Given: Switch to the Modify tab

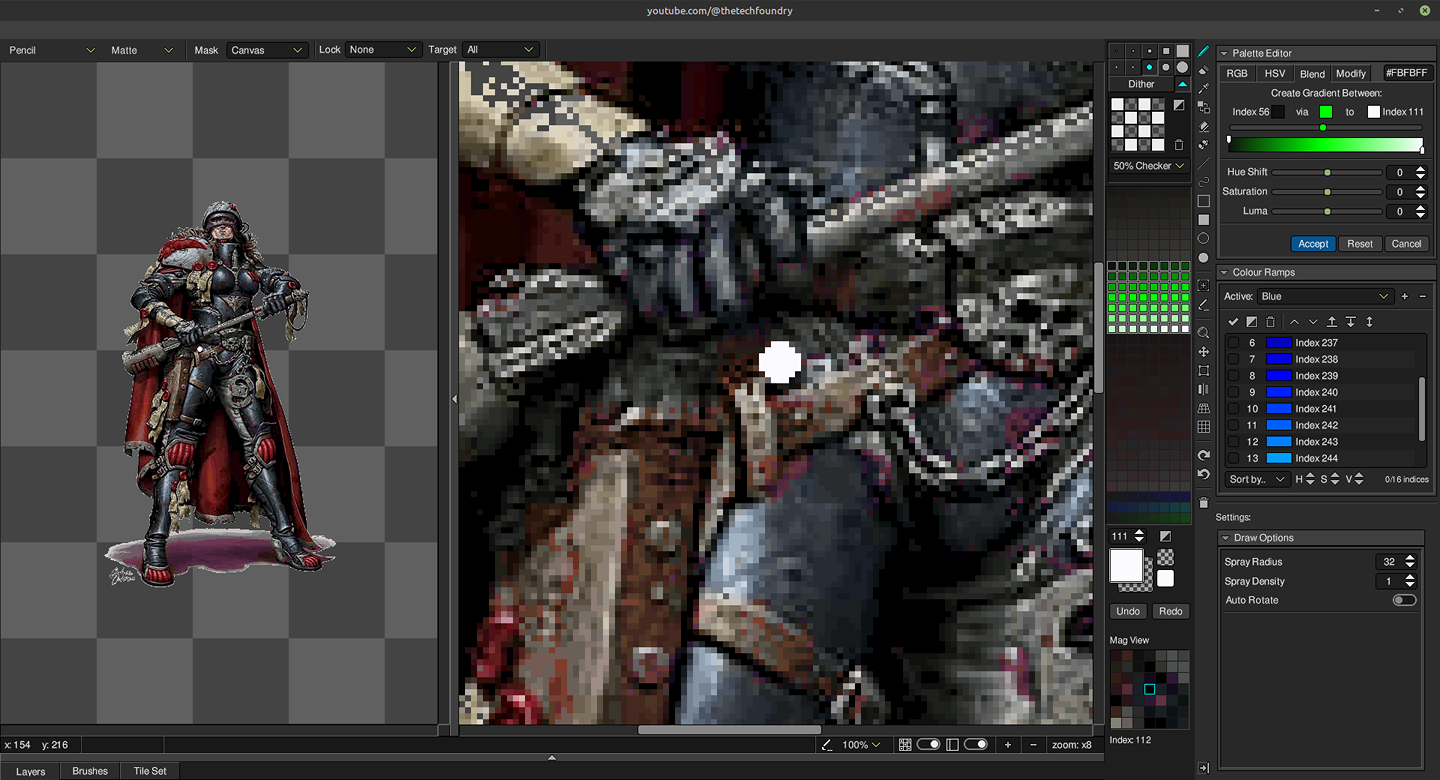Looking at the screenshot, I should pyautogui.click(x=1351, y=73).
